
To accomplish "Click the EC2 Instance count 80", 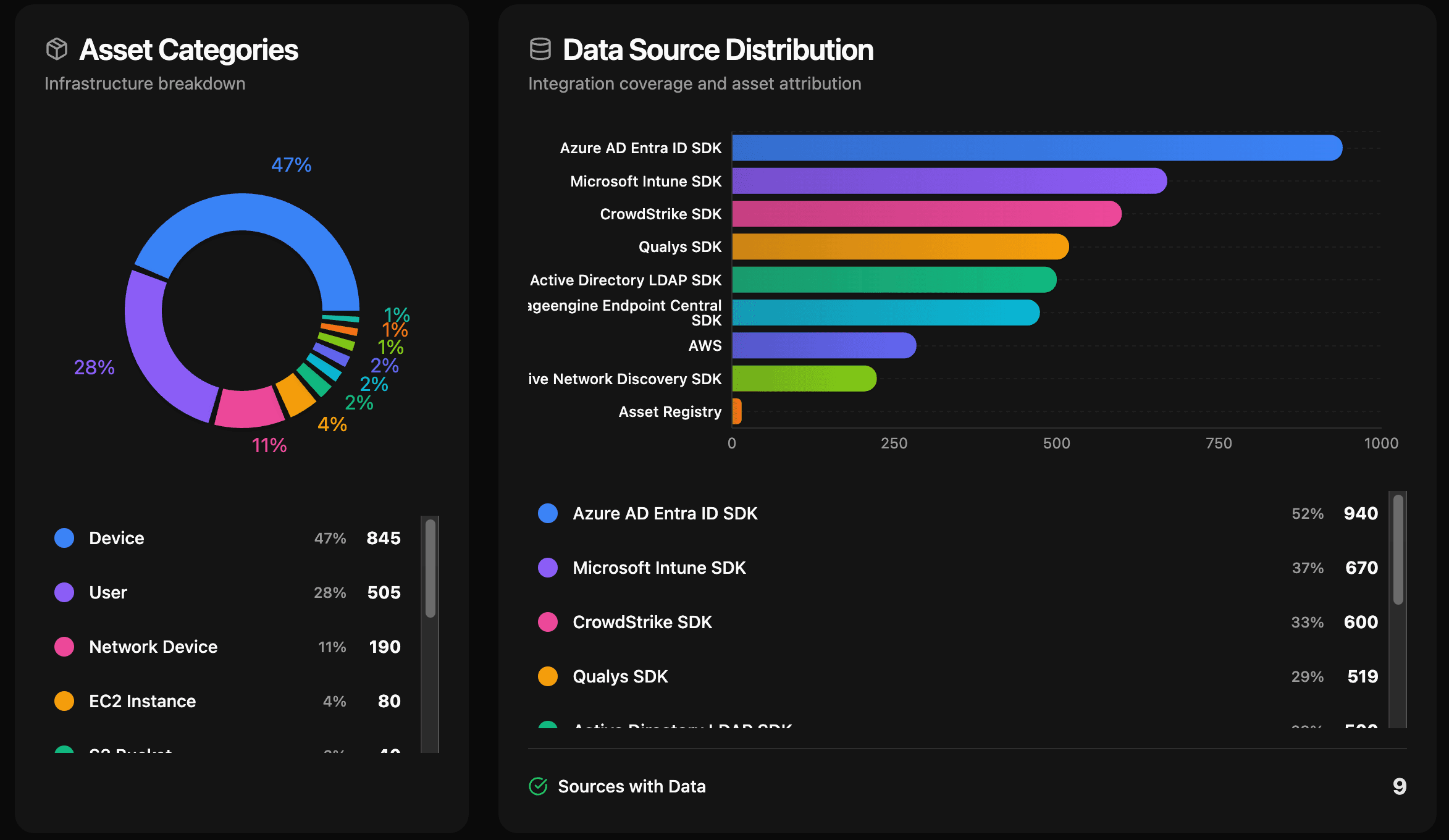I will 389,701.
